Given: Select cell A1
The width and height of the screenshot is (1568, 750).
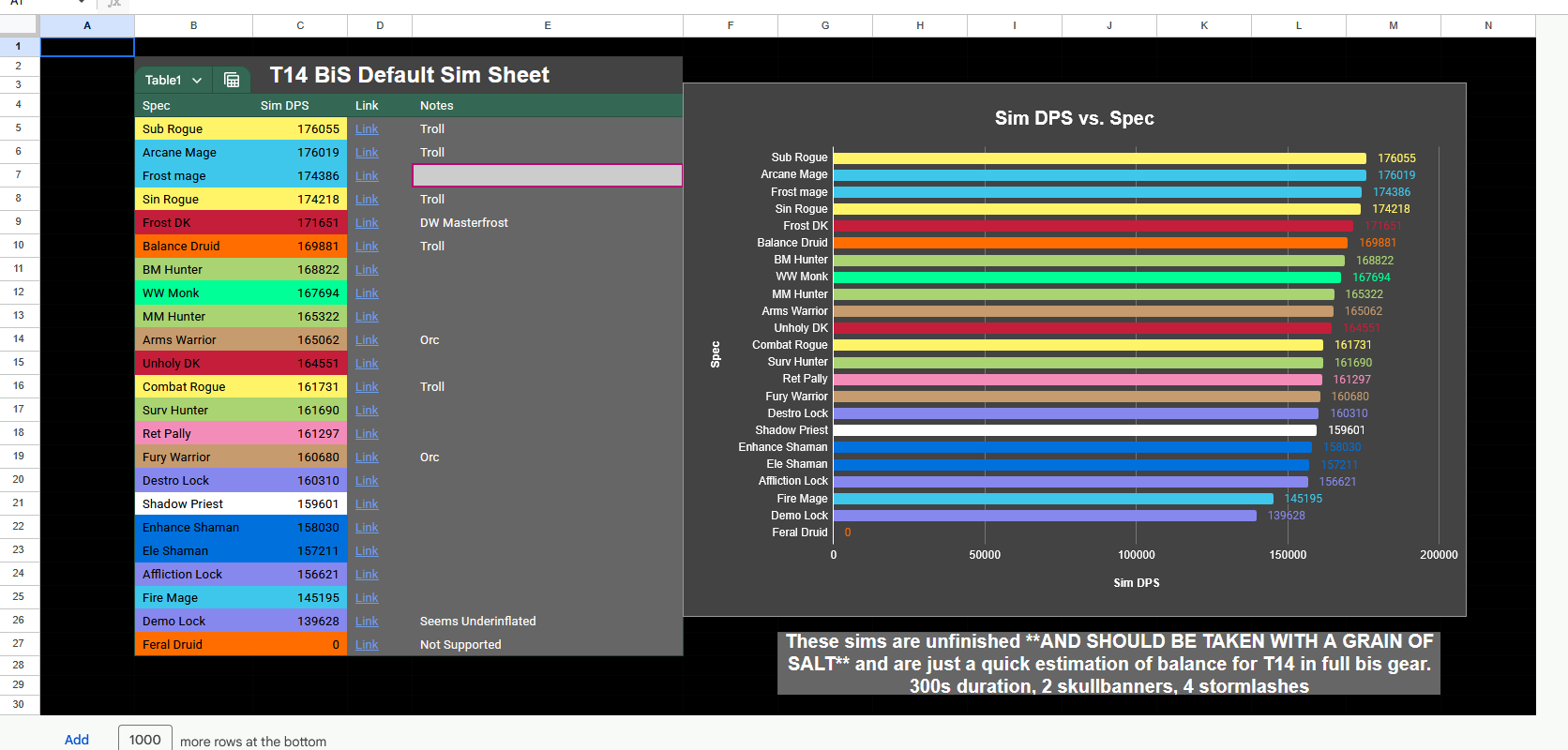Looking at the screenshot, I should (87, 47).
